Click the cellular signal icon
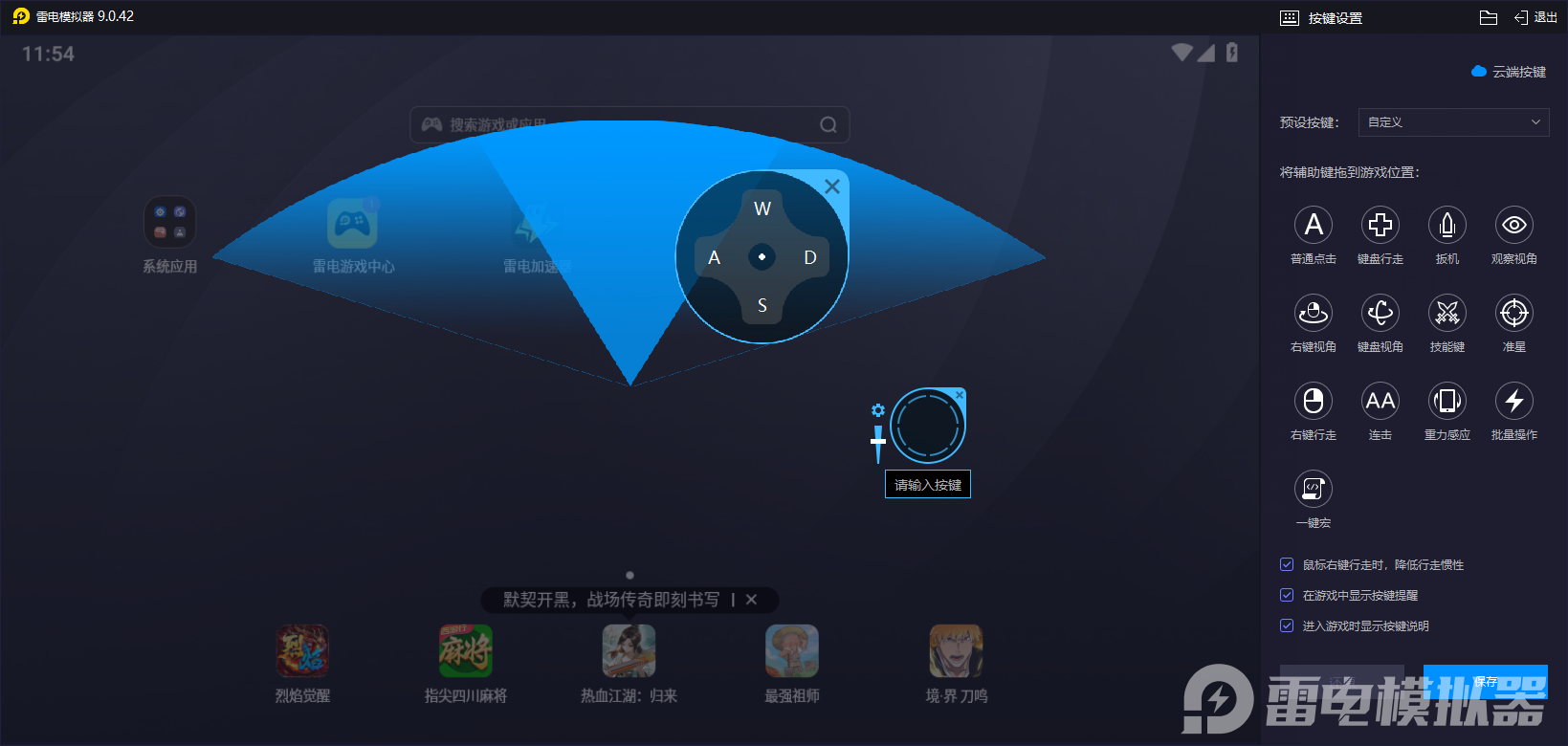The width and height of the screenshot is (1568, 746). coord(1205,54)
